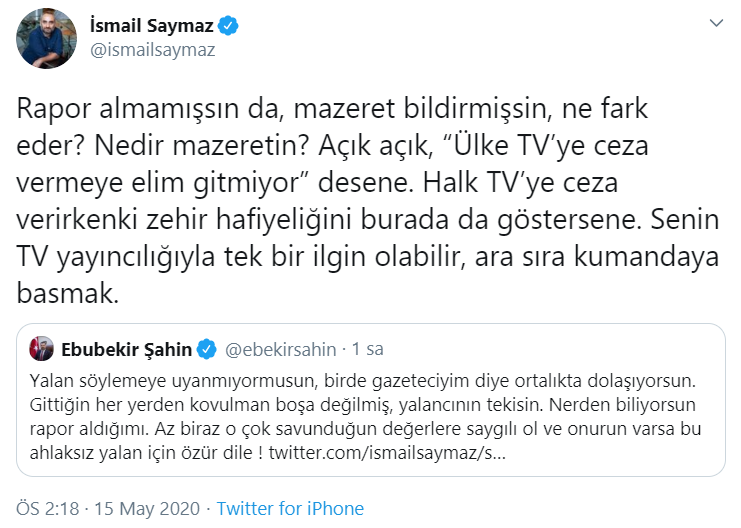This screenshot has width=741, height=528.
Task: Click the verified badge beside İsmail Saymaz
Action: pos(225,25)
